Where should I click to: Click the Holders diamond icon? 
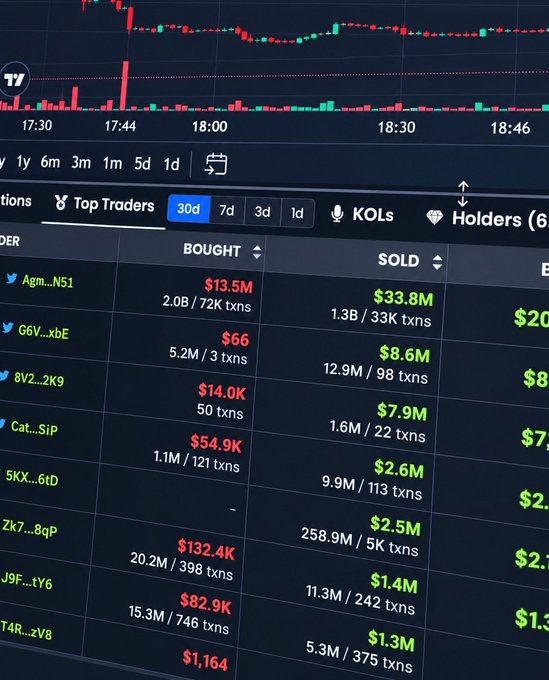pos(435,217)
